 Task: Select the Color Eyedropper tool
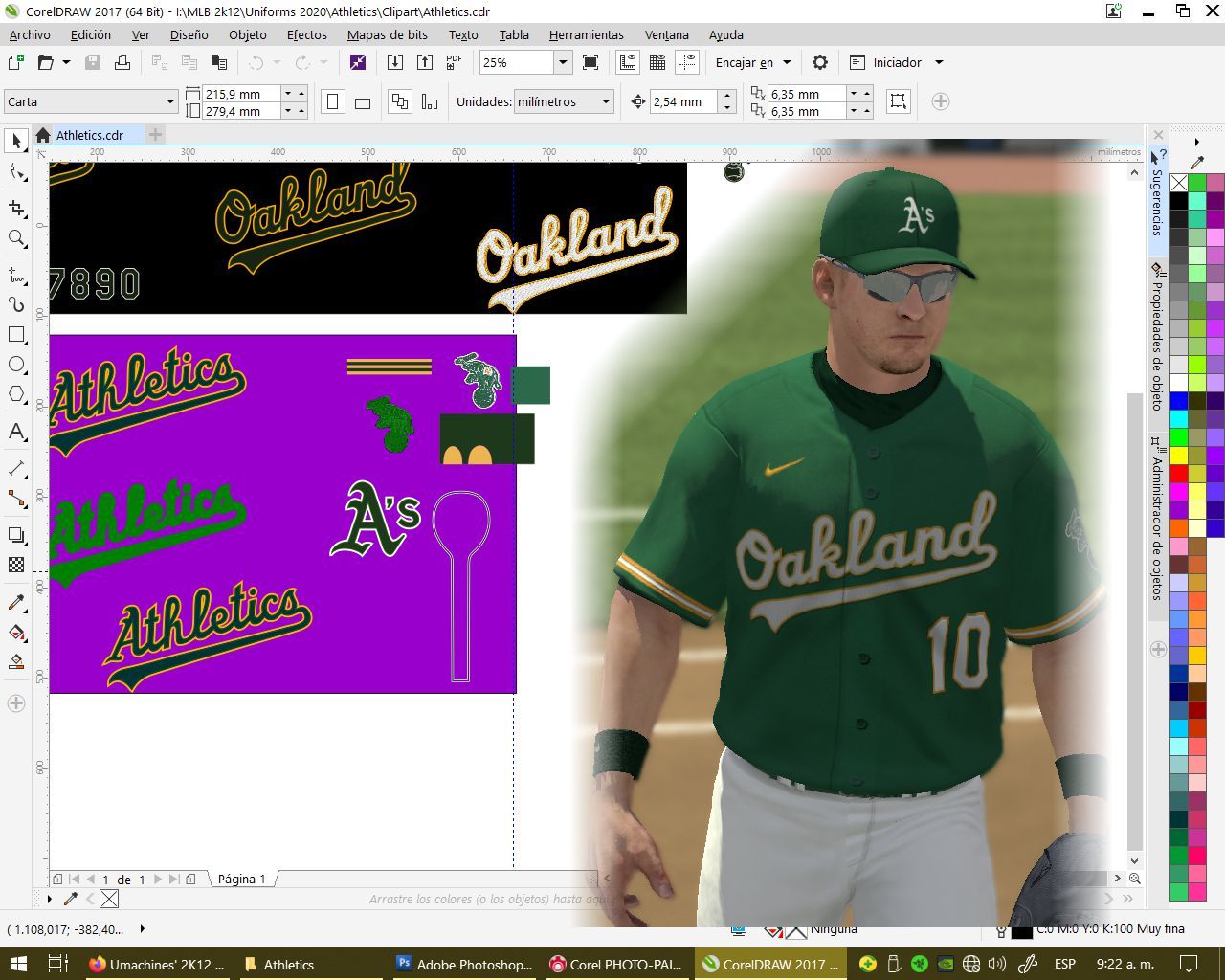[x=16, y=602]
